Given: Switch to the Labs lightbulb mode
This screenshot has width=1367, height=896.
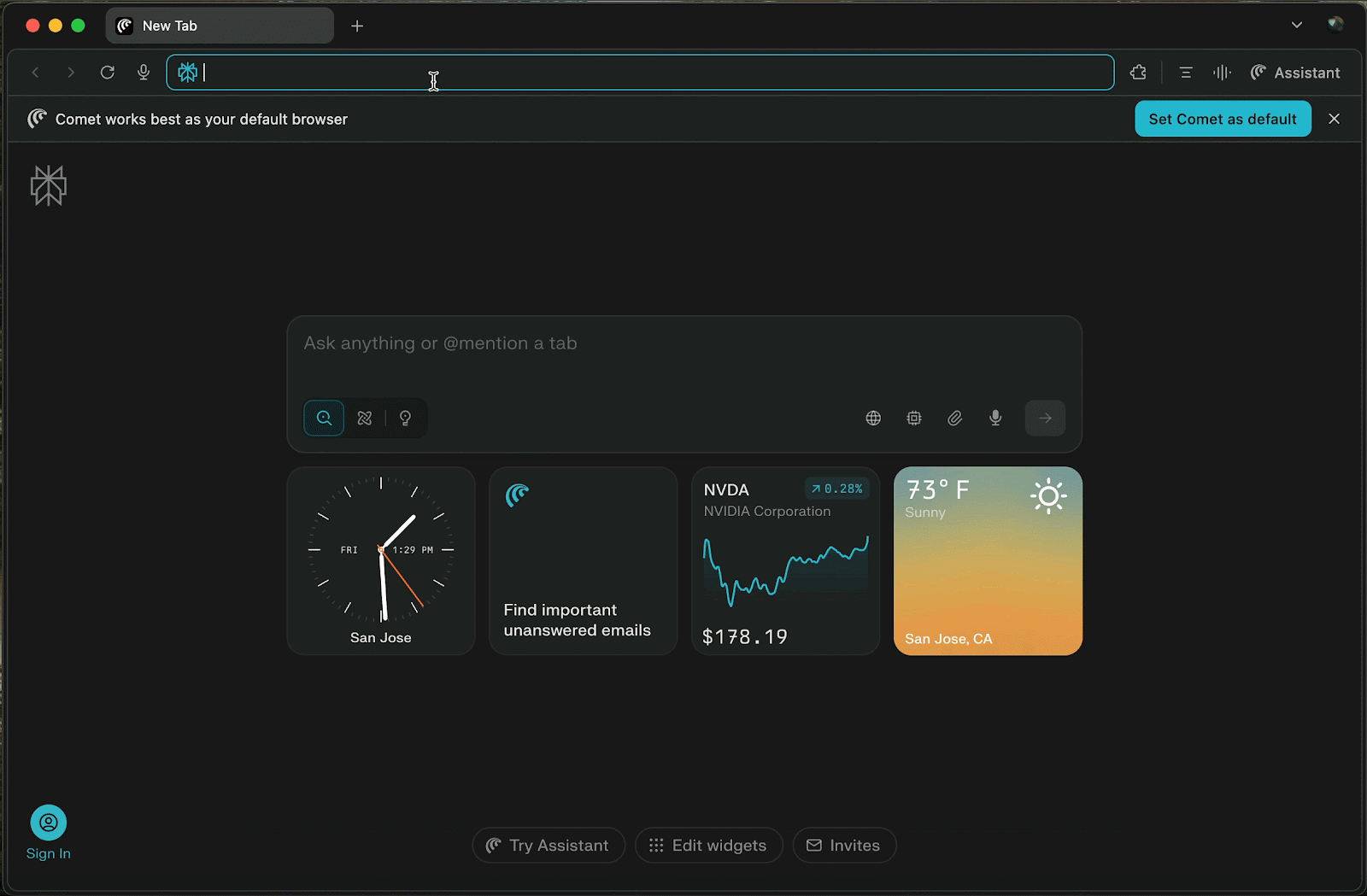Looking at the screenshot, I should (x=406, y=418).
